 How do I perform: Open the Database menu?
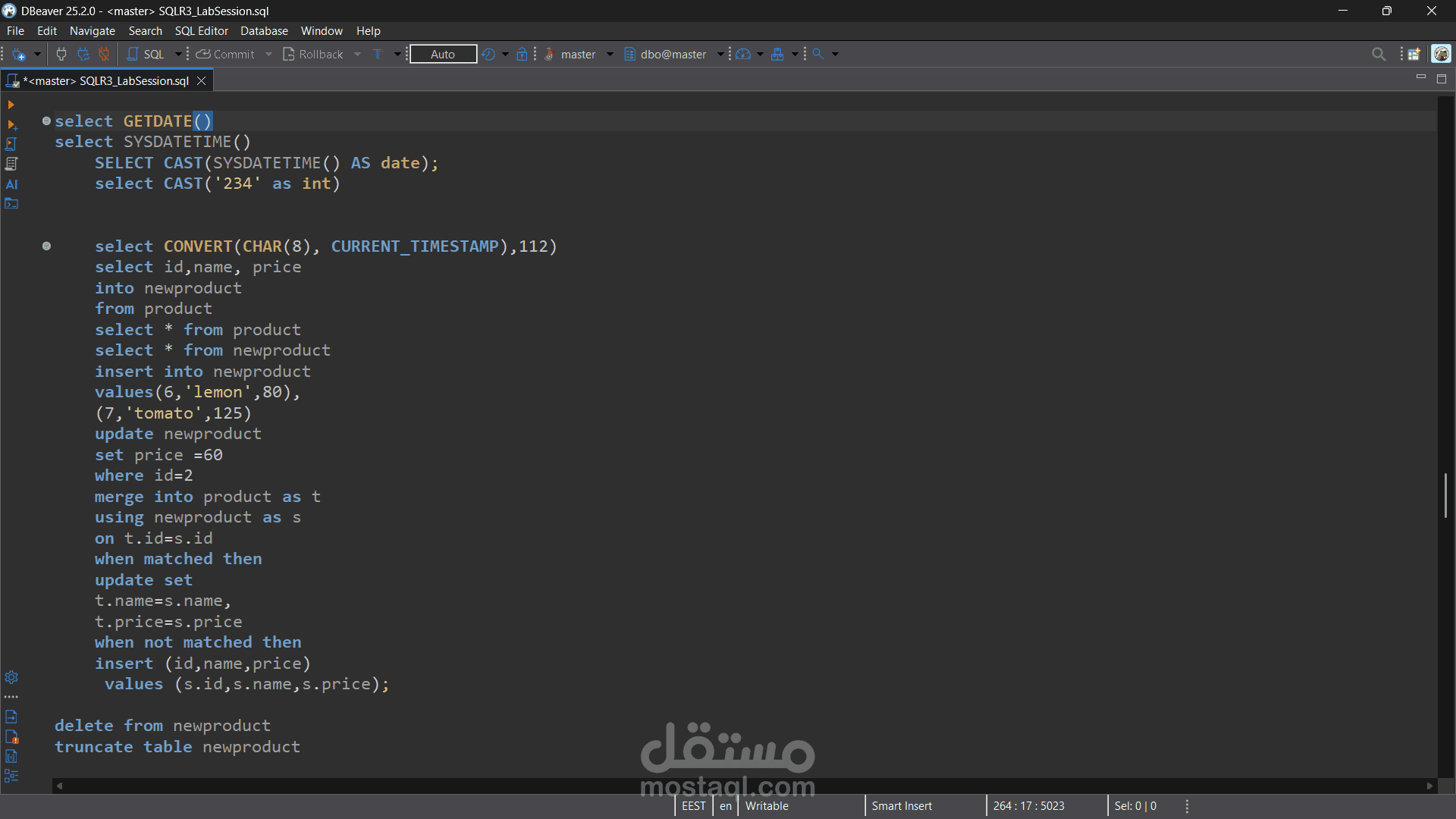[x=264, y=31]
